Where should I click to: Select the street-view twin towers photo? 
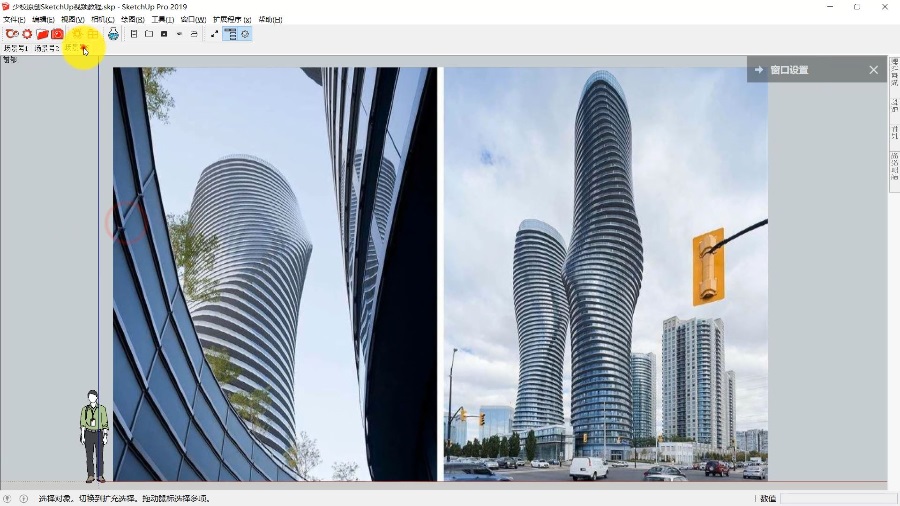(606, 274)
